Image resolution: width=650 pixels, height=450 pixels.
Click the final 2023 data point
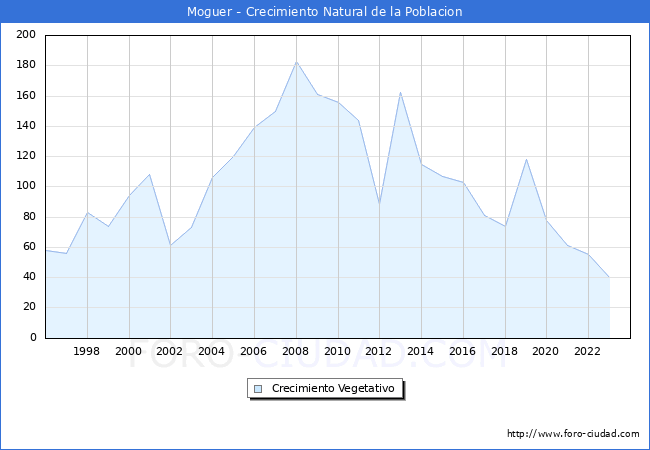[x=609, y=277]
